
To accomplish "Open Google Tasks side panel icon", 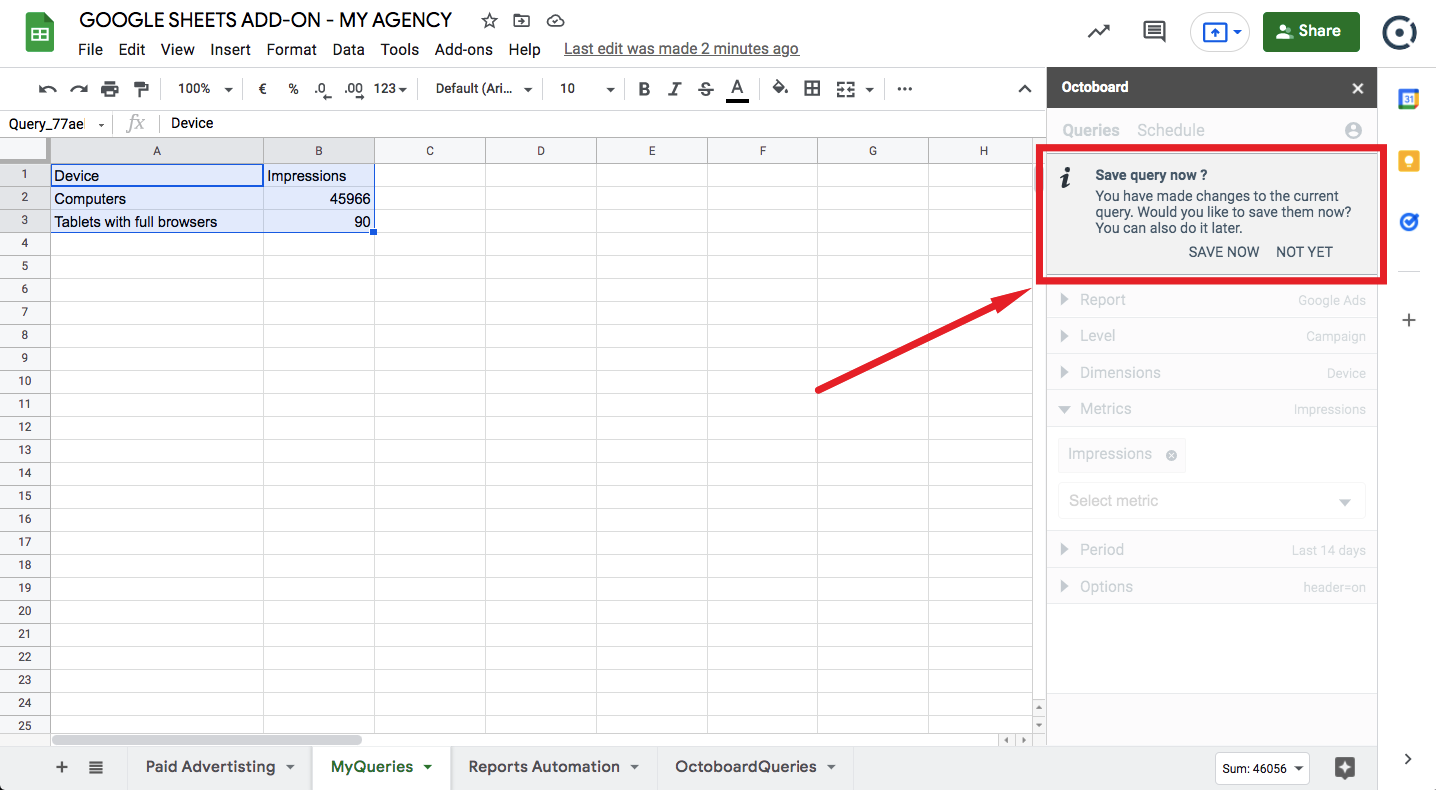I will (x=1408, y=222).
